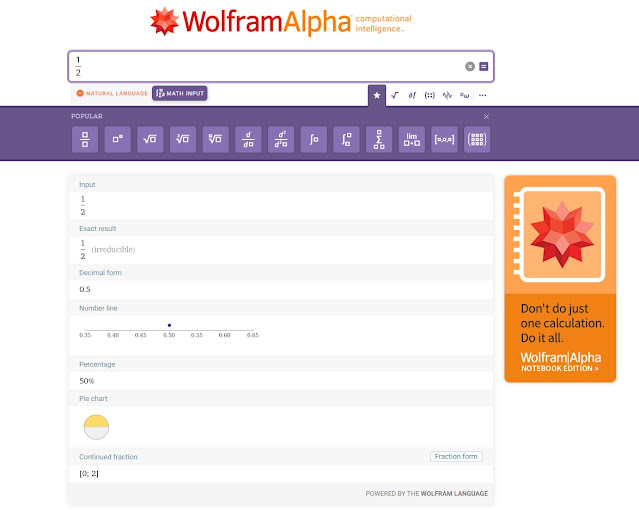Insert a limit template
This screenshot has width=639, height=510.
click(412, 139)
